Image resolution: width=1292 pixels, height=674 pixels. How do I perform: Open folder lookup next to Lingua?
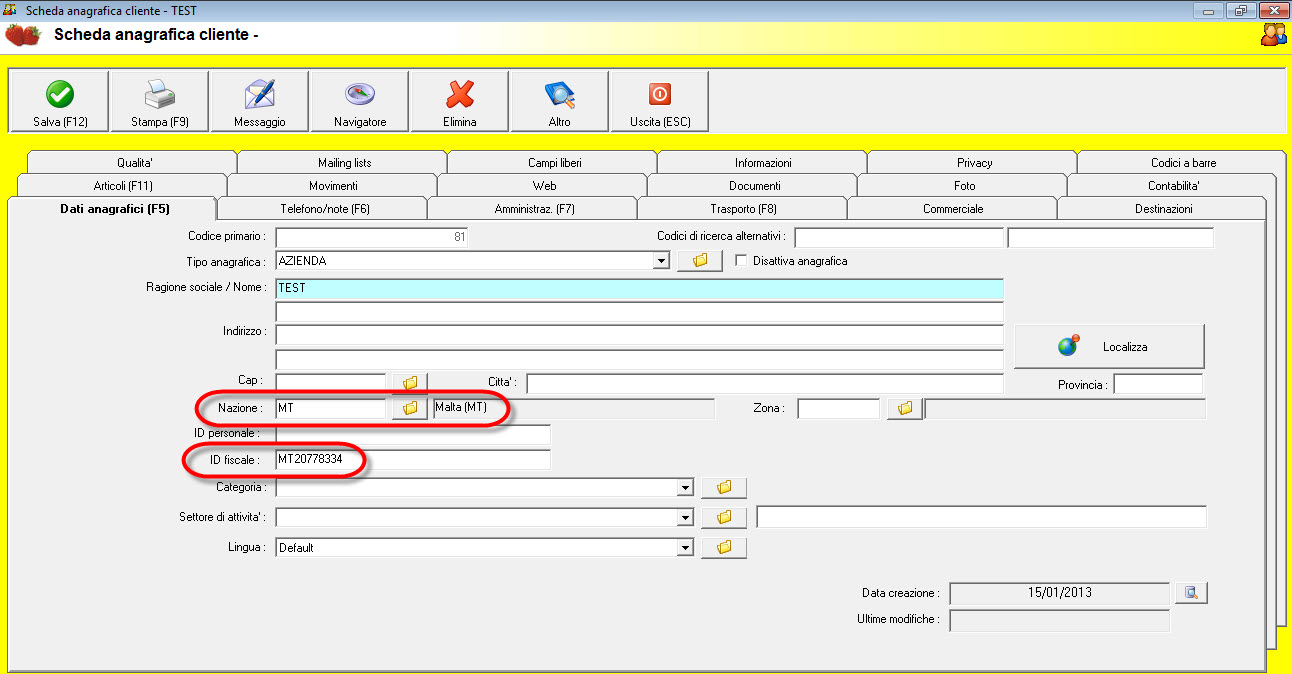(x=724, y=547)
